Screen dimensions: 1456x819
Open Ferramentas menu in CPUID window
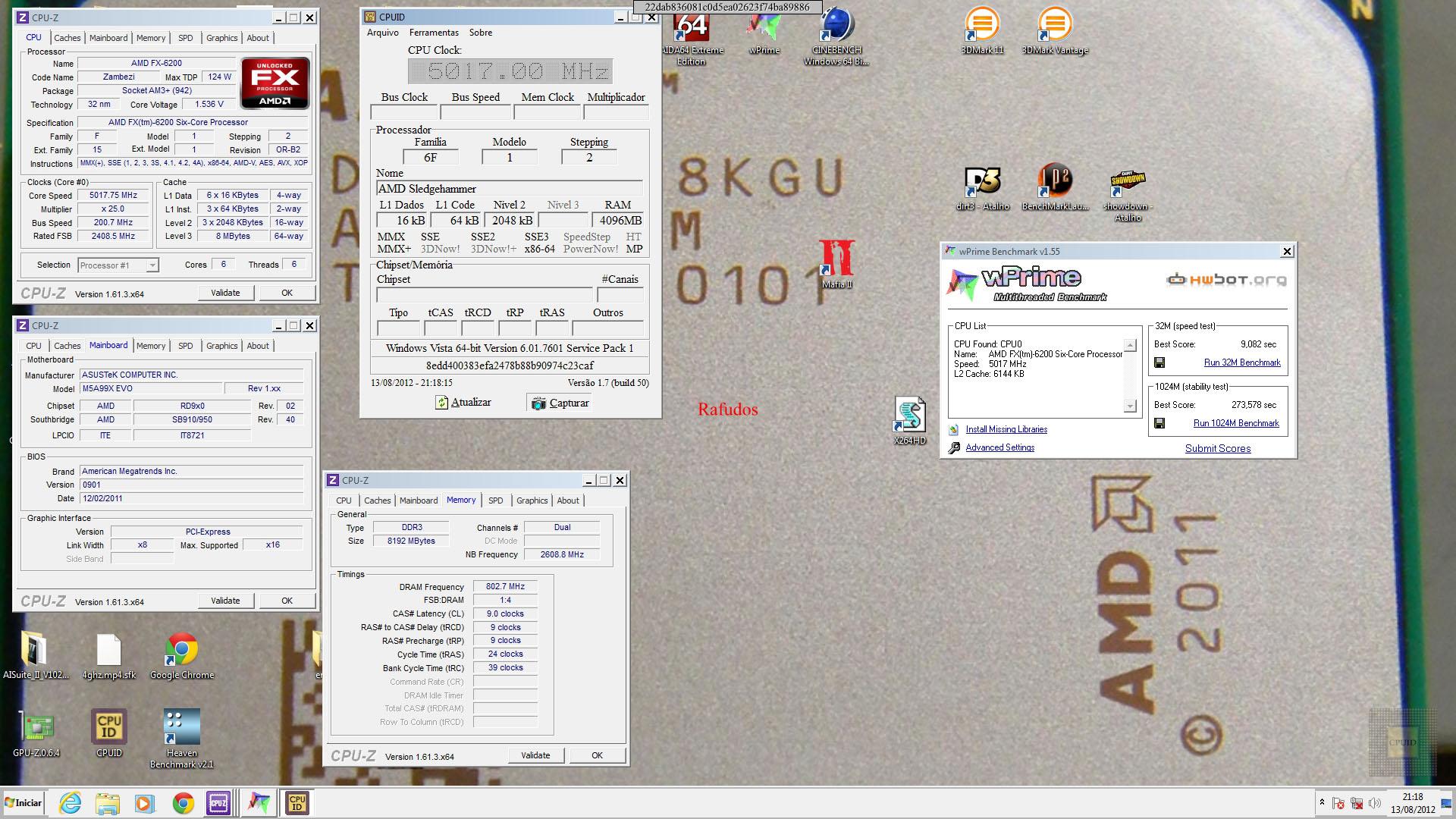[434, 33]
